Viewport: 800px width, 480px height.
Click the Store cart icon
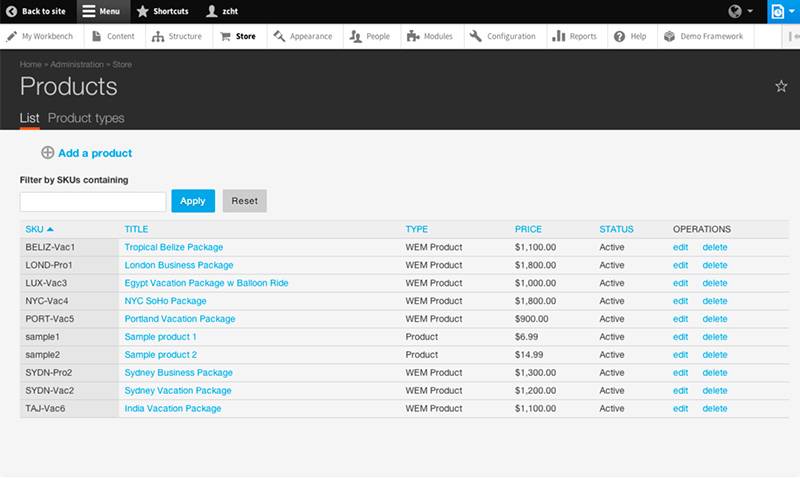(x=225, y=36)
